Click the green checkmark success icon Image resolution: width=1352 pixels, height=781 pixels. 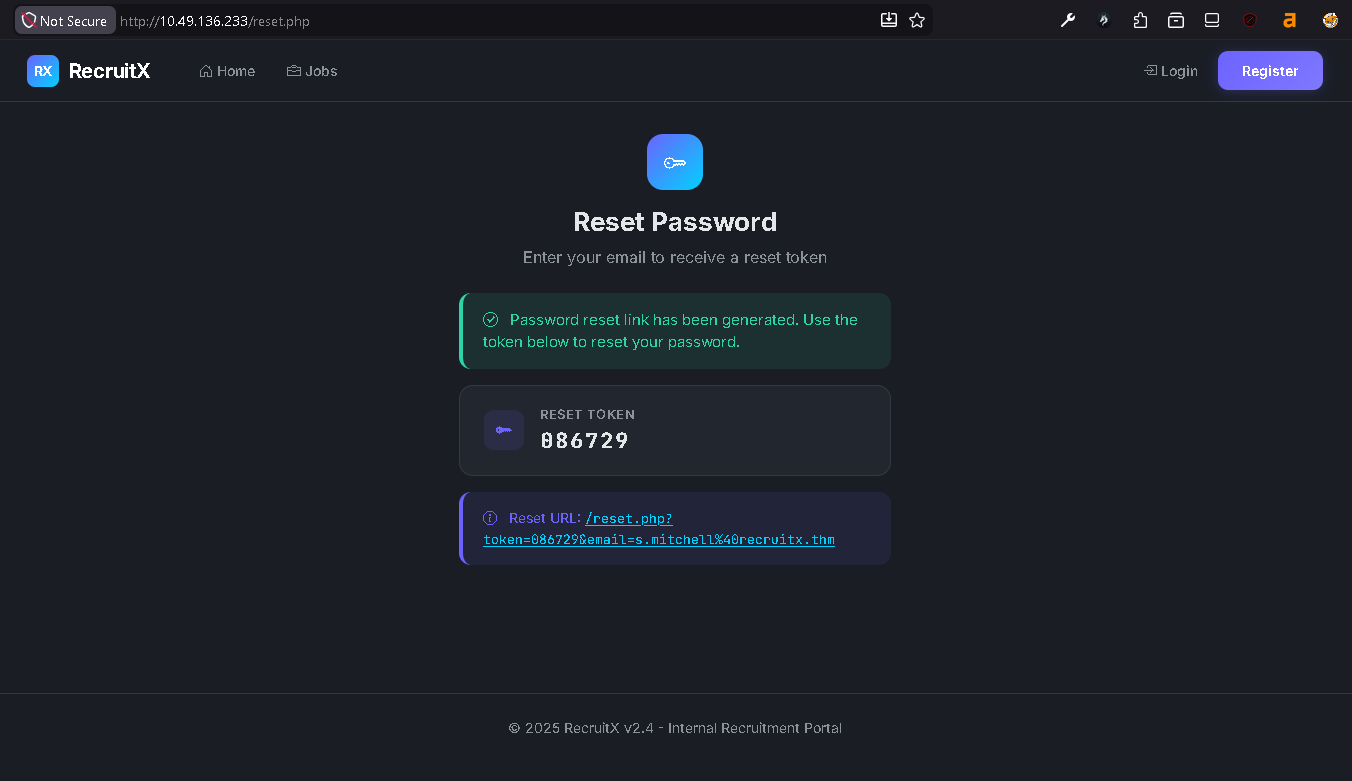(x=491, y=320)
